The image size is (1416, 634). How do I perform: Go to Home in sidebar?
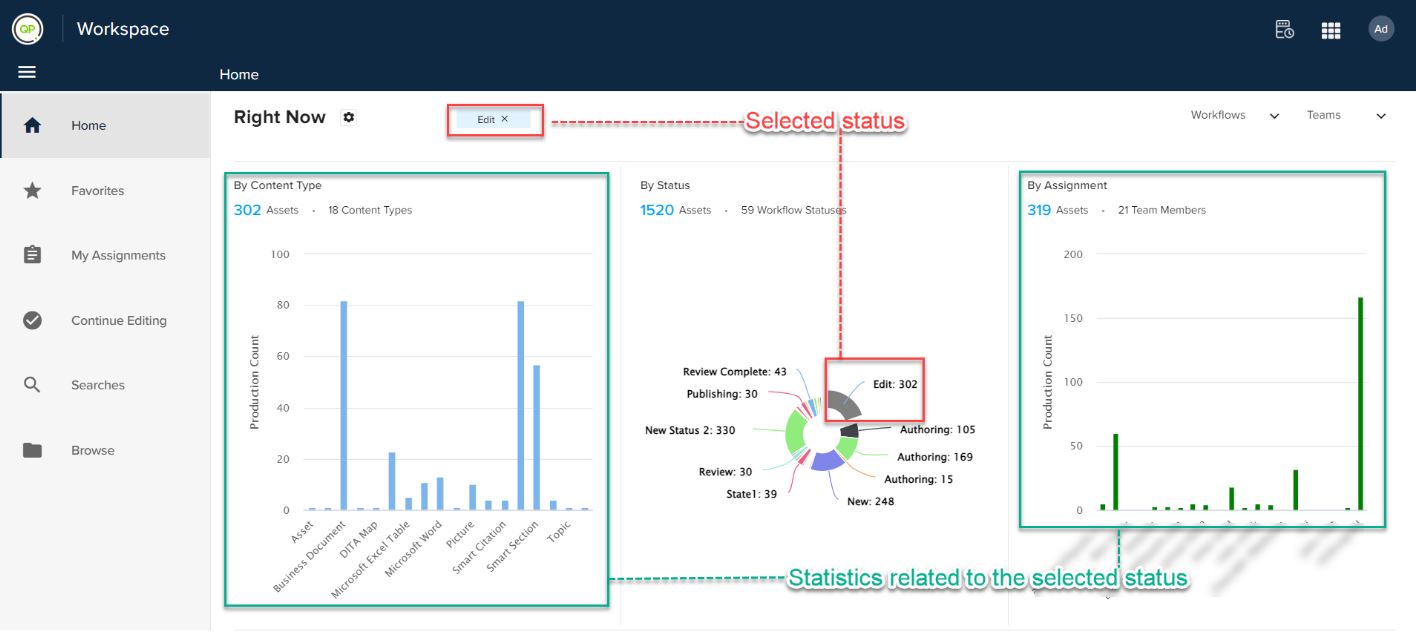105,126
